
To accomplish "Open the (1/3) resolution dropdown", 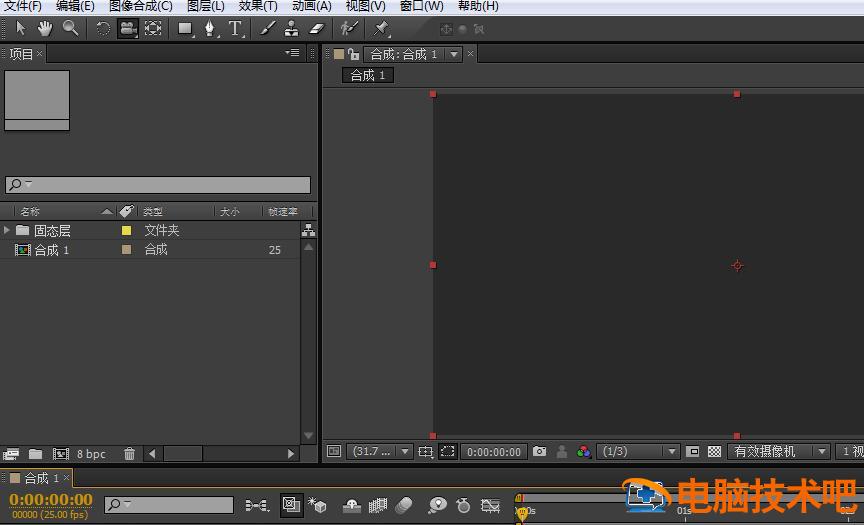I will 638,452.
